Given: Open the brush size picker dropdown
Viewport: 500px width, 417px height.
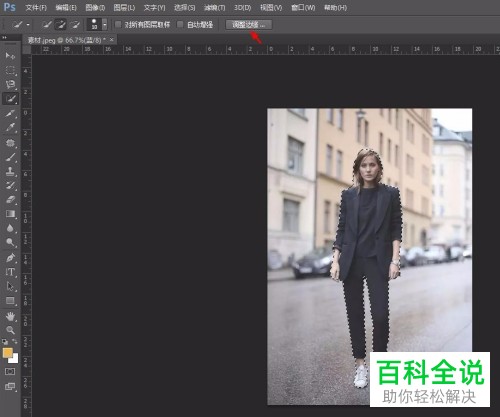Looking at the screenshot, I should coord(105,25).
